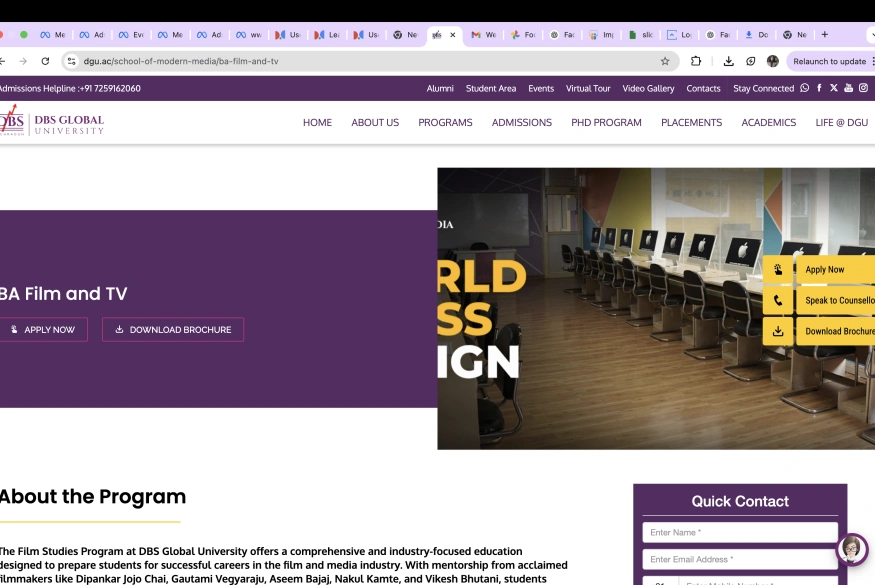Open the PROGRAMS menu
This screenshot has width=875, height=585.
pos(445,122)
